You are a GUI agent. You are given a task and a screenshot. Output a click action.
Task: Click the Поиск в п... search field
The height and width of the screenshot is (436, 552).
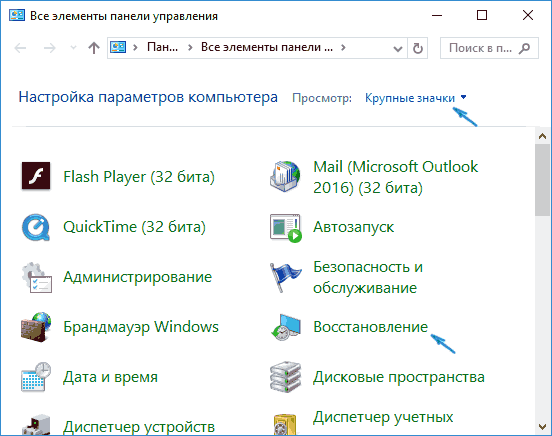(x=489, y=48)
